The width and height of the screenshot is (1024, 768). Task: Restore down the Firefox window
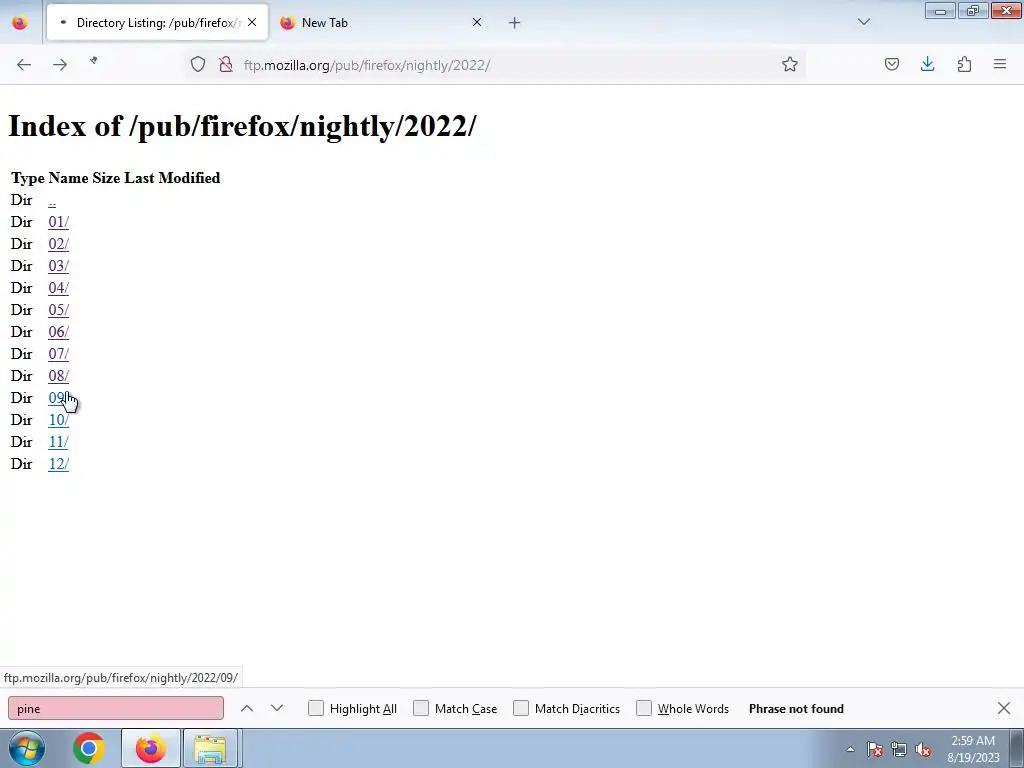click(x=973, y=11)
